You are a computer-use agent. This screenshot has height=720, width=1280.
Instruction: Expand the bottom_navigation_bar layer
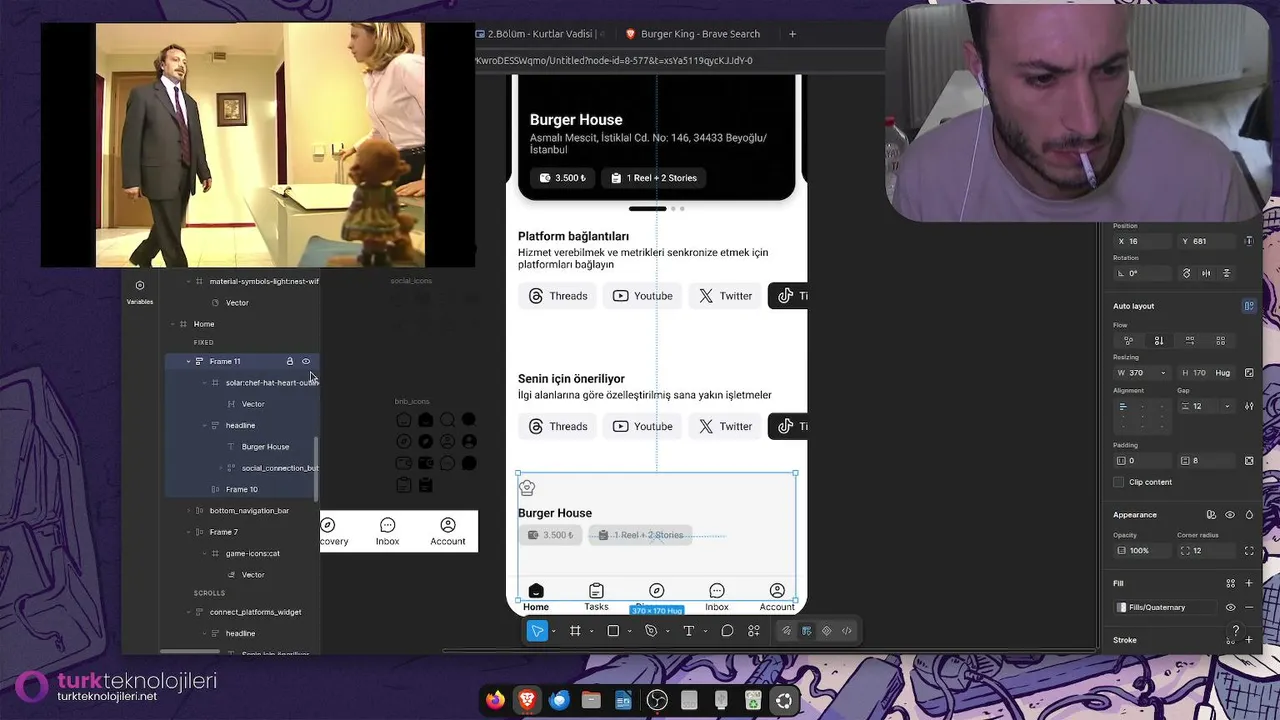(188, 511)
